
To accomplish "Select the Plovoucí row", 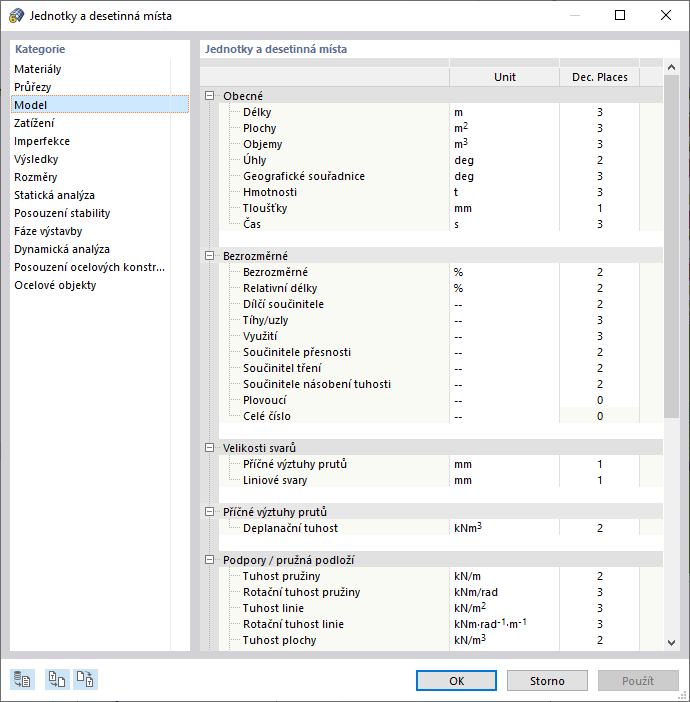I will [441, 400].
